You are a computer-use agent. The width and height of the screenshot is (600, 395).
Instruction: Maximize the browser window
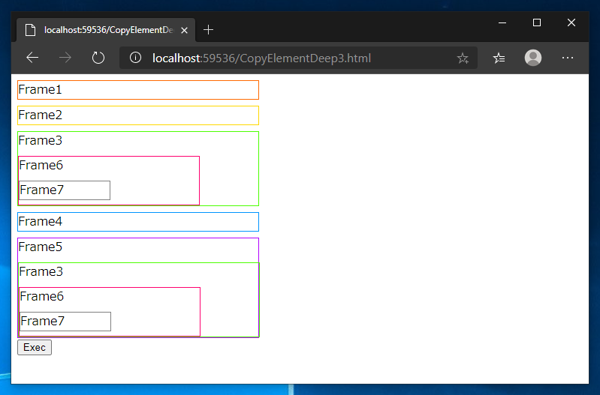point(537,23)
